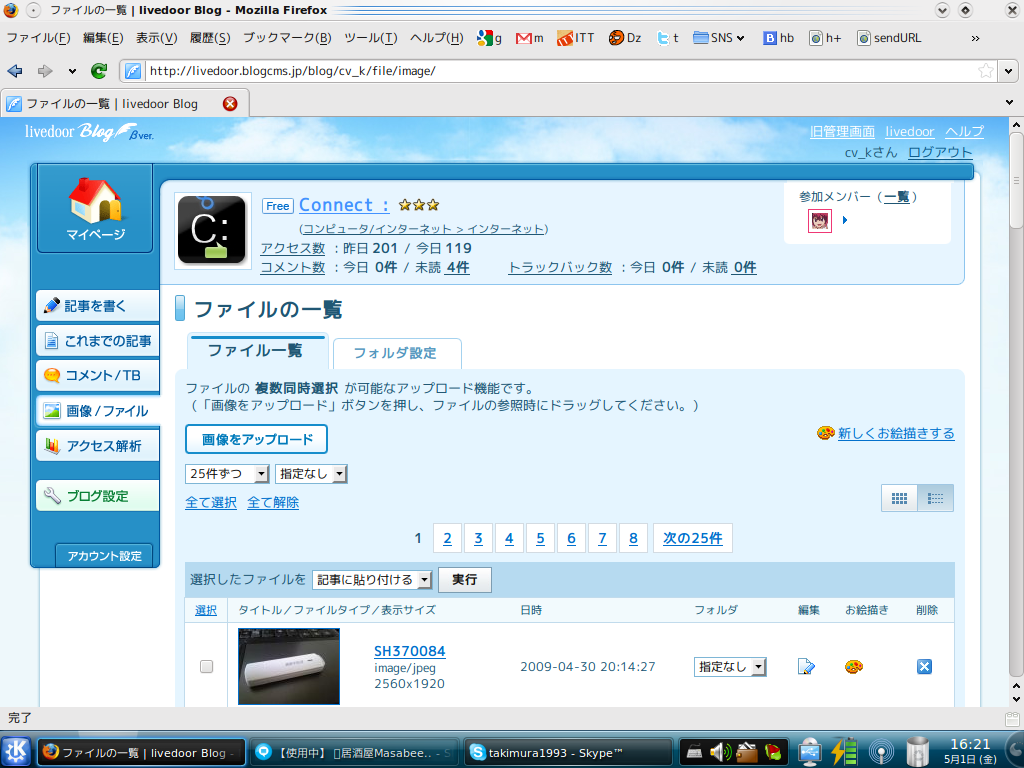Image resolution: width=1024 pixels, height=768 pixels.
Task: Click the bookmark star in the address bar
Action: click(985, 71)
